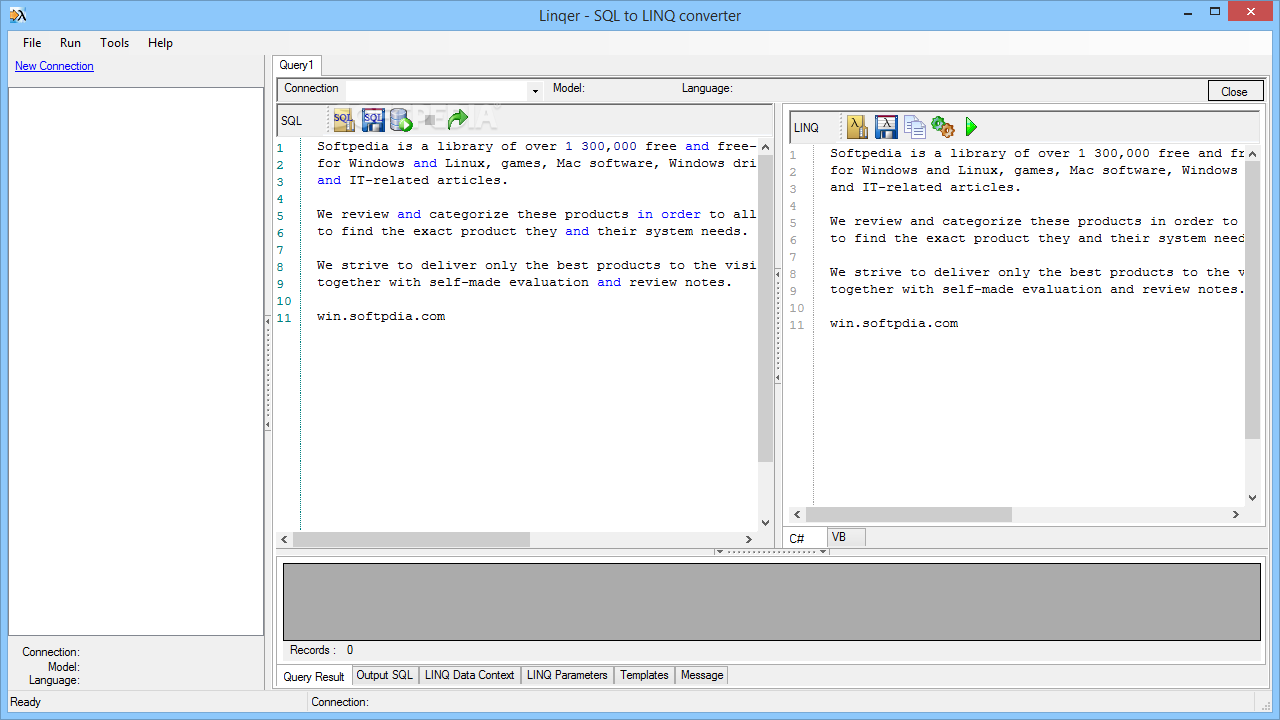Click the green convert arrow icon
This screenshot has width=1280, height=720.
458,120
